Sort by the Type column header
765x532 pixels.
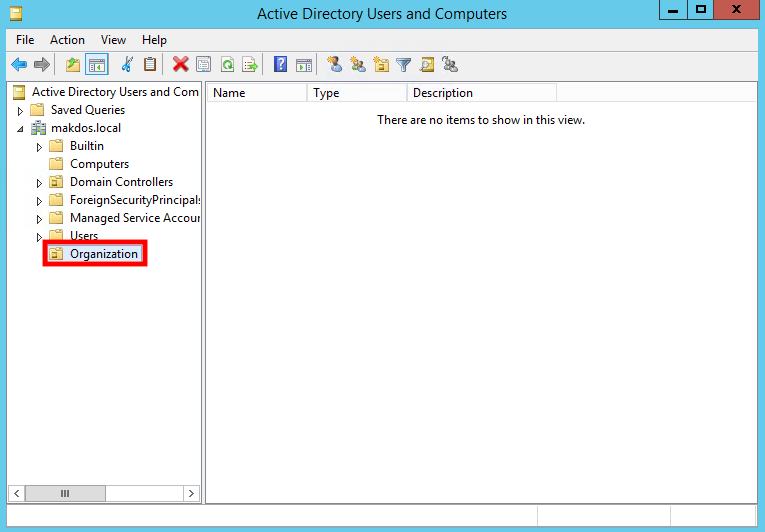[x=357, y=93]
